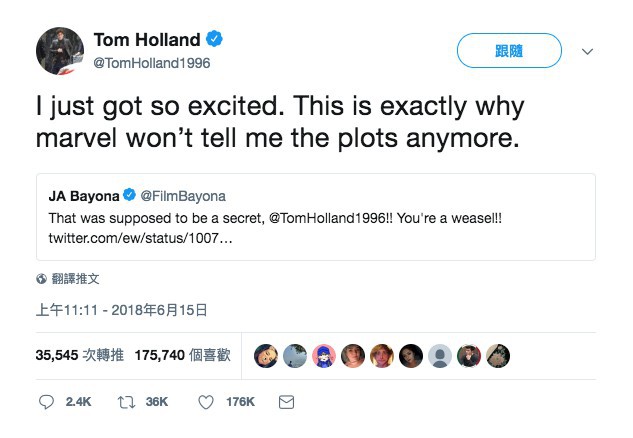This screenshot has height=438, width=633.
Task: Like the tweet with the heart icon
Action: [x=205, y=402]
